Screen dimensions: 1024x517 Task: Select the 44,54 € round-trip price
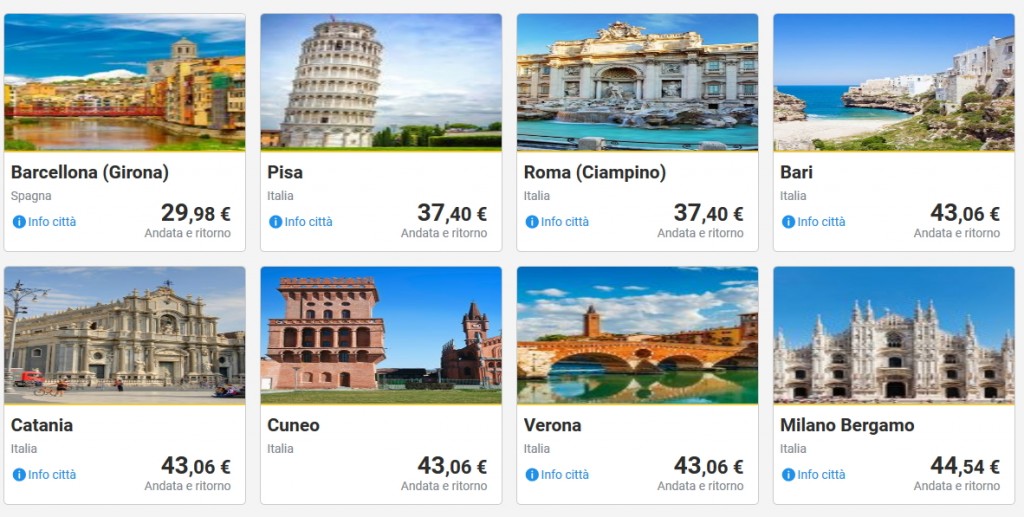point(964,466)
